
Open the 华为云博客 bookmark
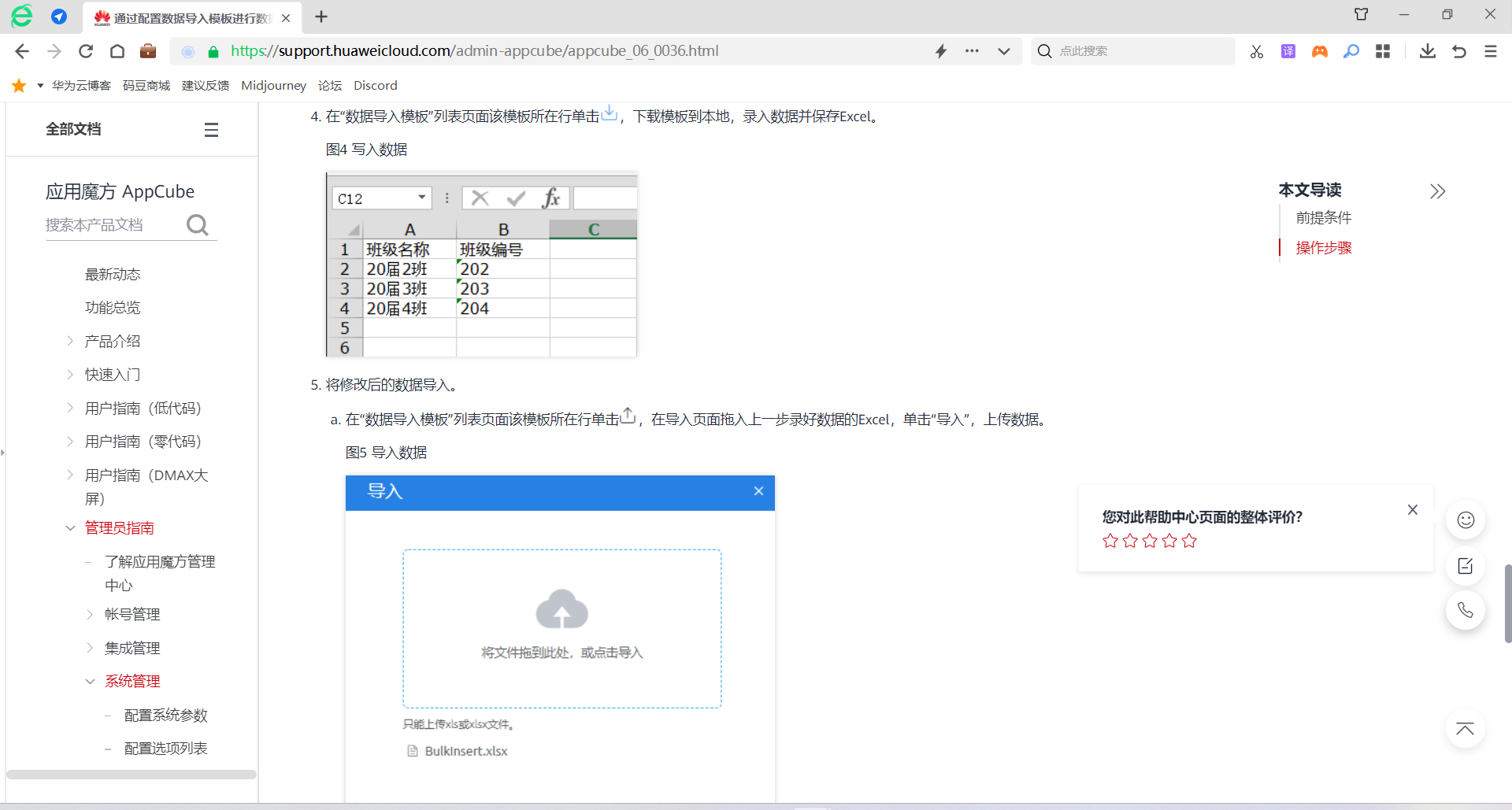click(x=81, y=85)
